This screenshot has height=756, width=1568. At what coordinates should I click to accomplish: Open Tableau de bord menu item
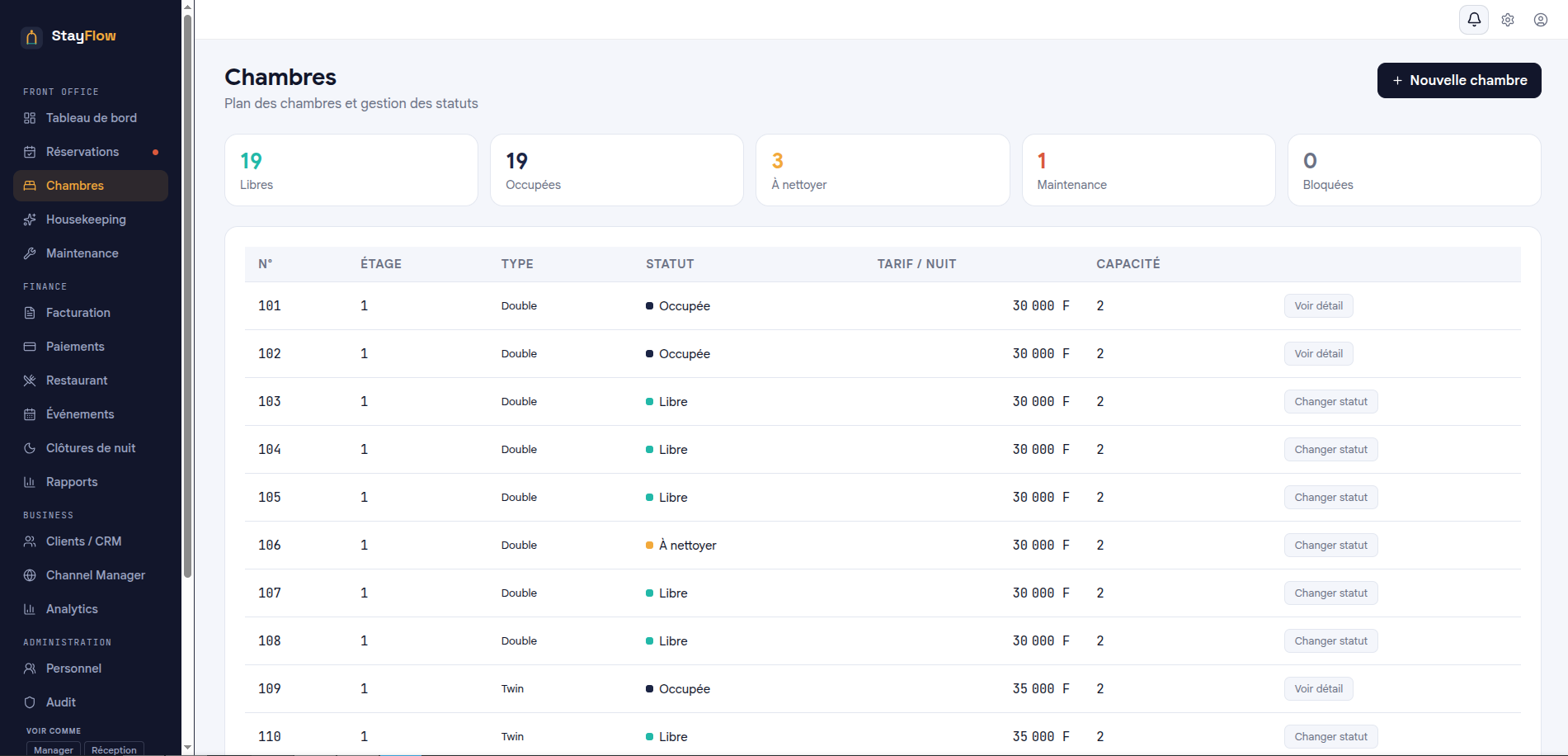point(91,118)
